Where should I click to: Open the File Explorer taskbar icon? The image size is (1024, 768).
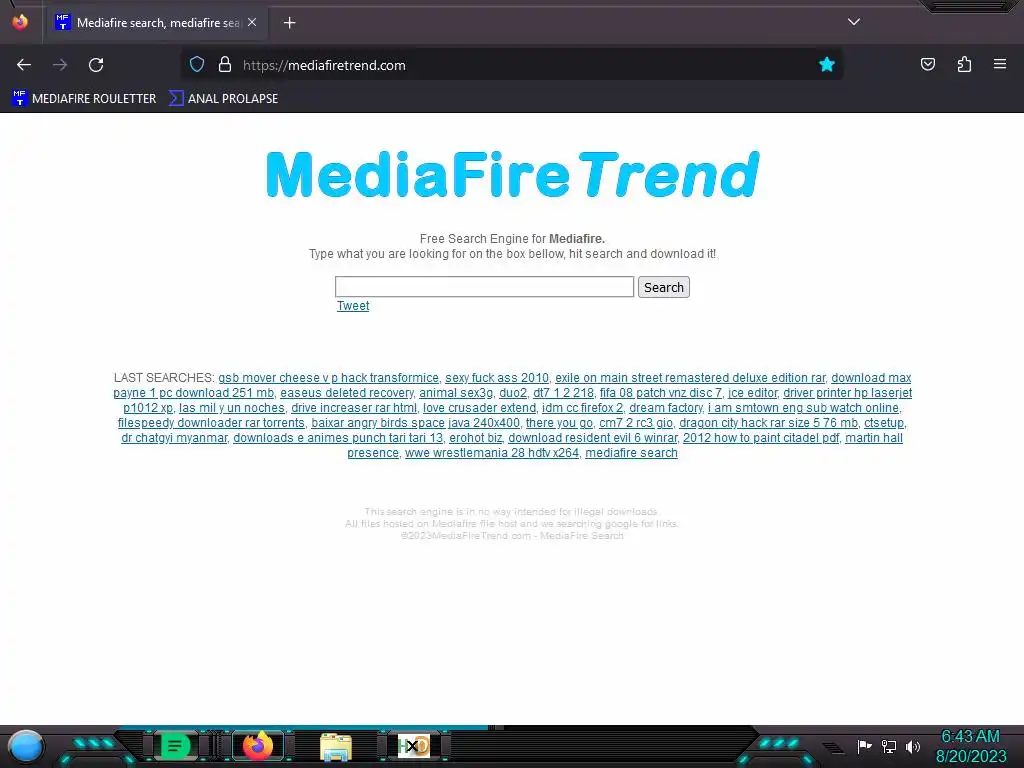point(336,746)
